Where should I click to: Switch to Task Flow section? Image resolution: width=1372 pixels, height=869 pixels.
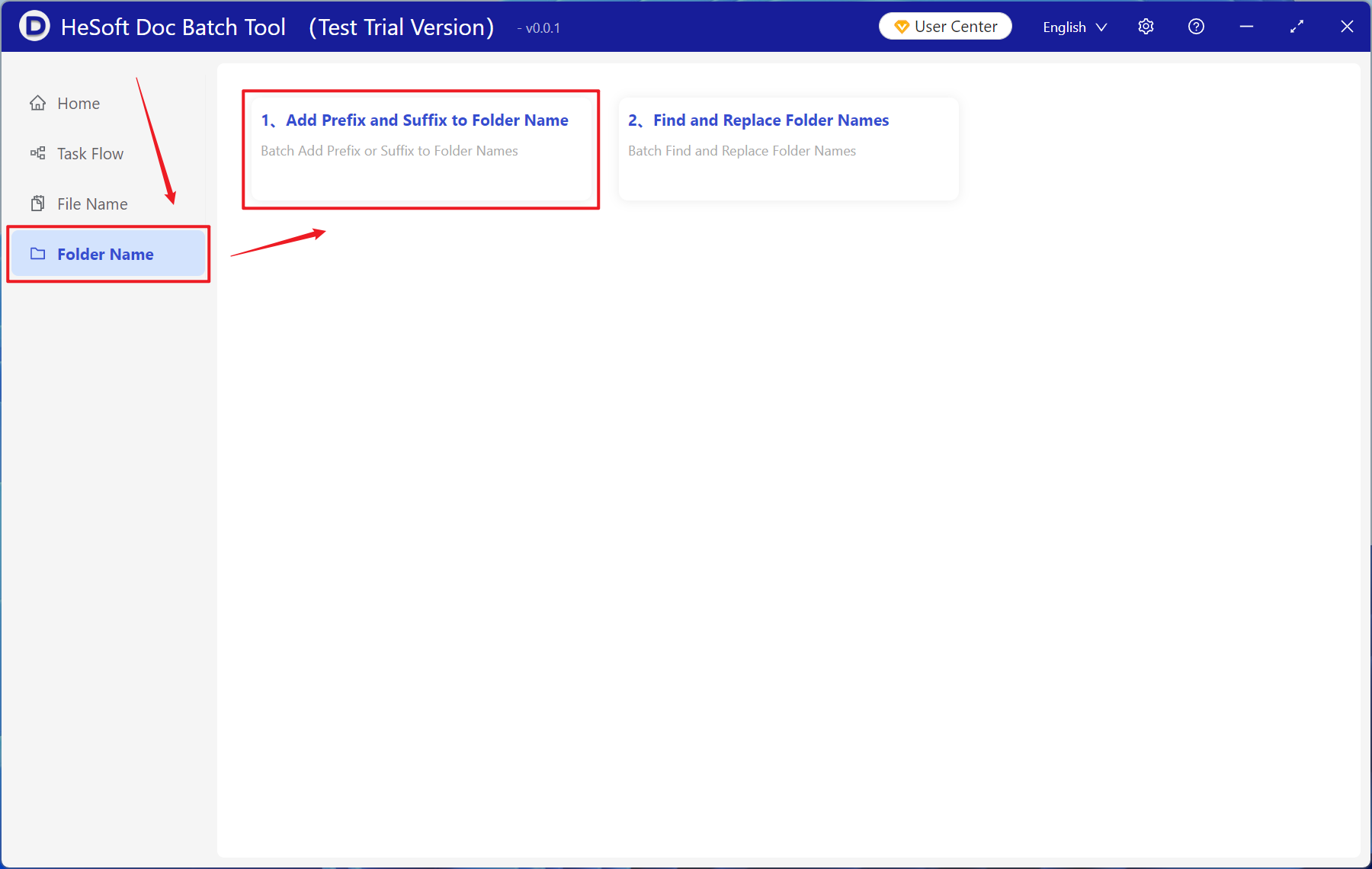107,153
